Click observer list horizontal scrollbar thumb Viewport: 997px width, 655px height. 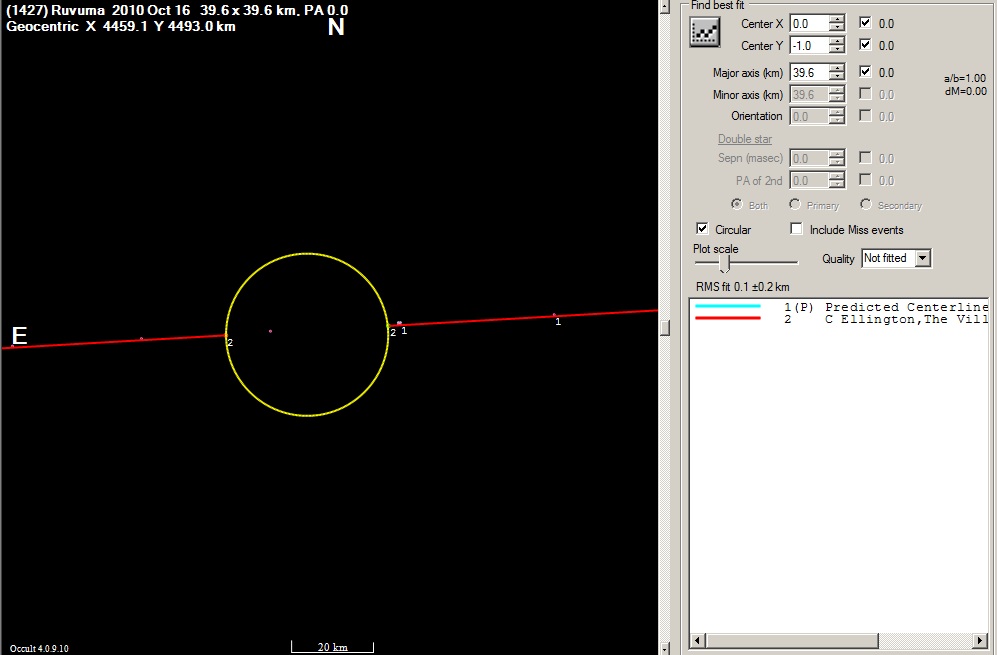click(791, 640)
